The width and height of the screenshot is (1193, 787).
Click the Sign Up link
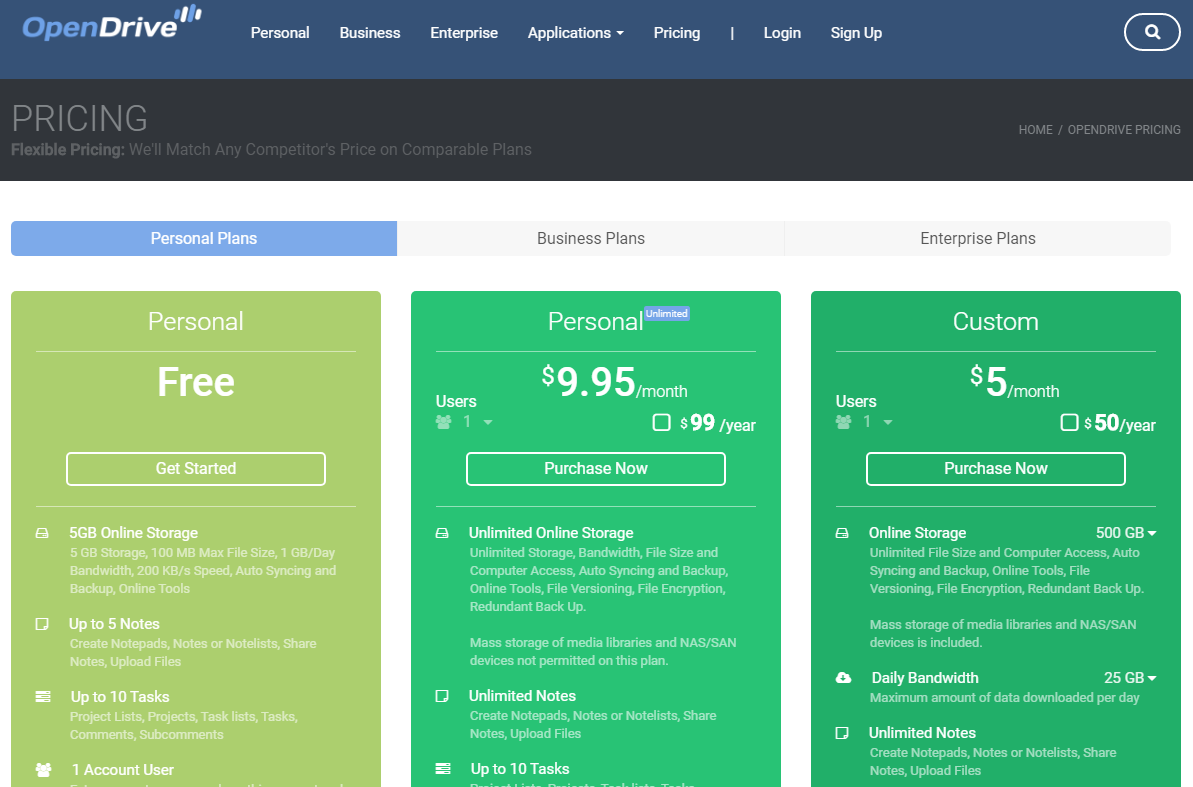(856, 33)
